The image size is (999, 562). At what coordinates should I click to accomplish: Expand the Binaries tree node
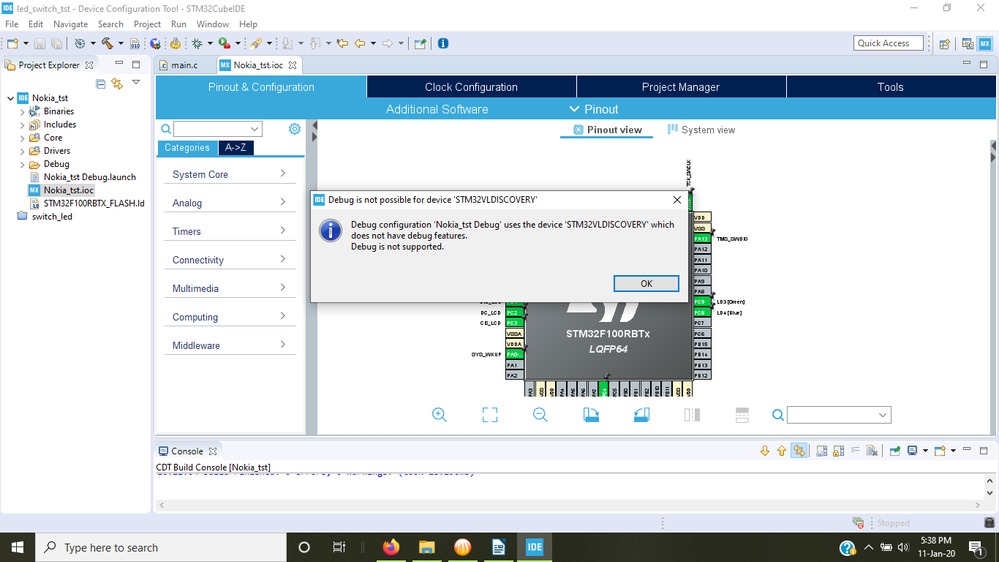[22, 112]
